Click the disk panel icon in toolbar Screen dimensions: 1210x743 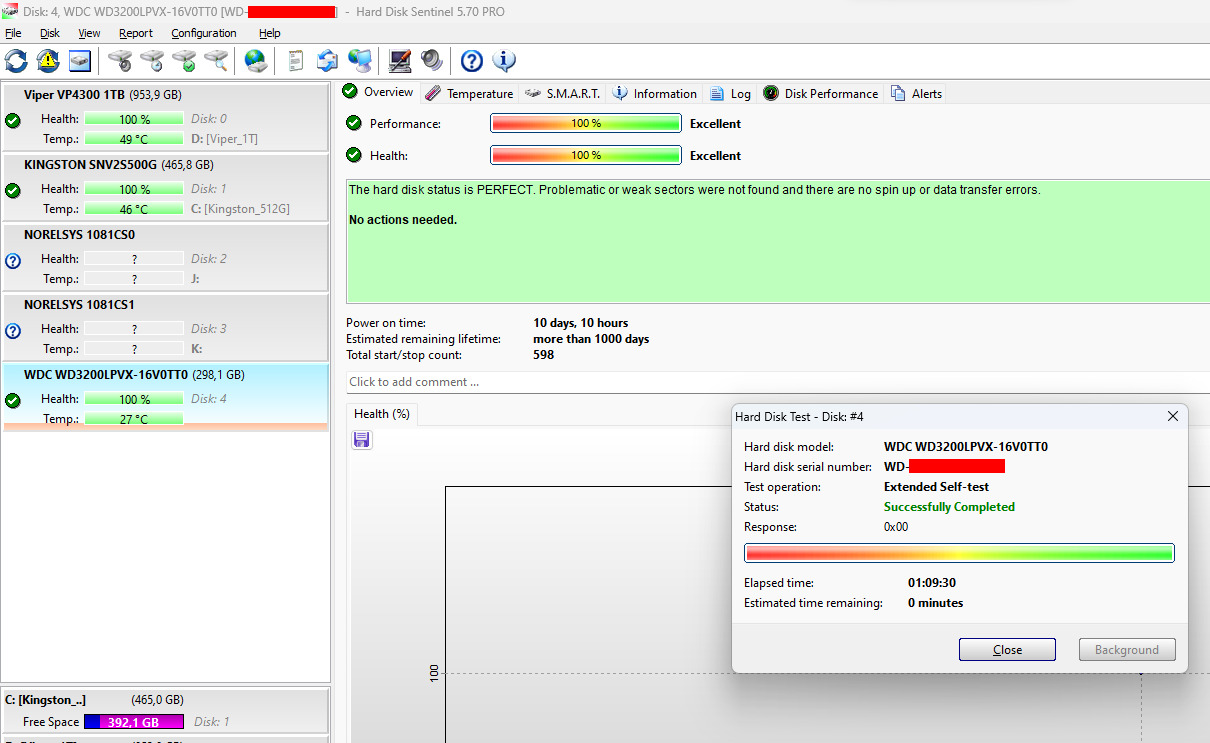[80, 61]
